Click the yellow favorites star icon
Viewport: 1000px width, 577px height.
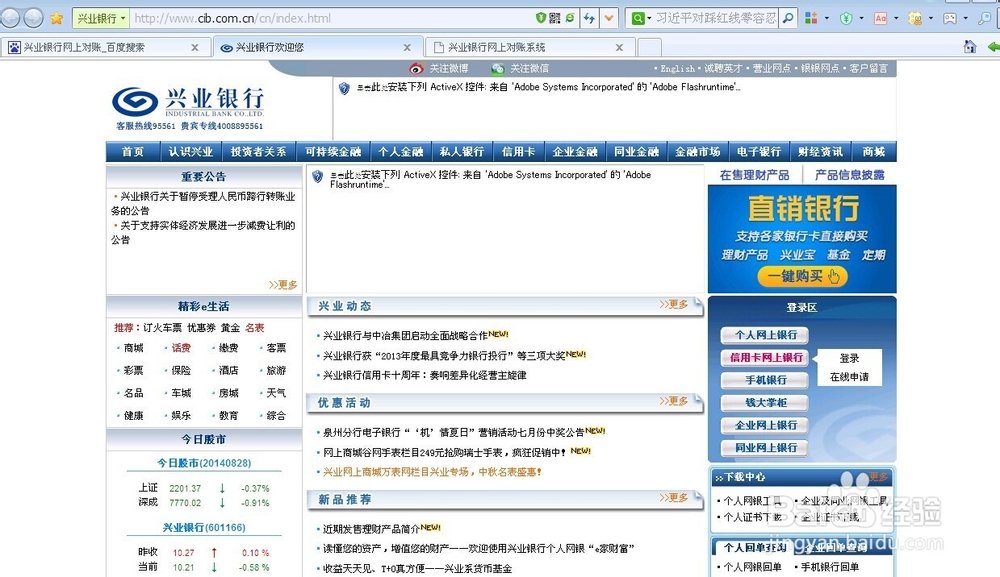pos(57,18)
